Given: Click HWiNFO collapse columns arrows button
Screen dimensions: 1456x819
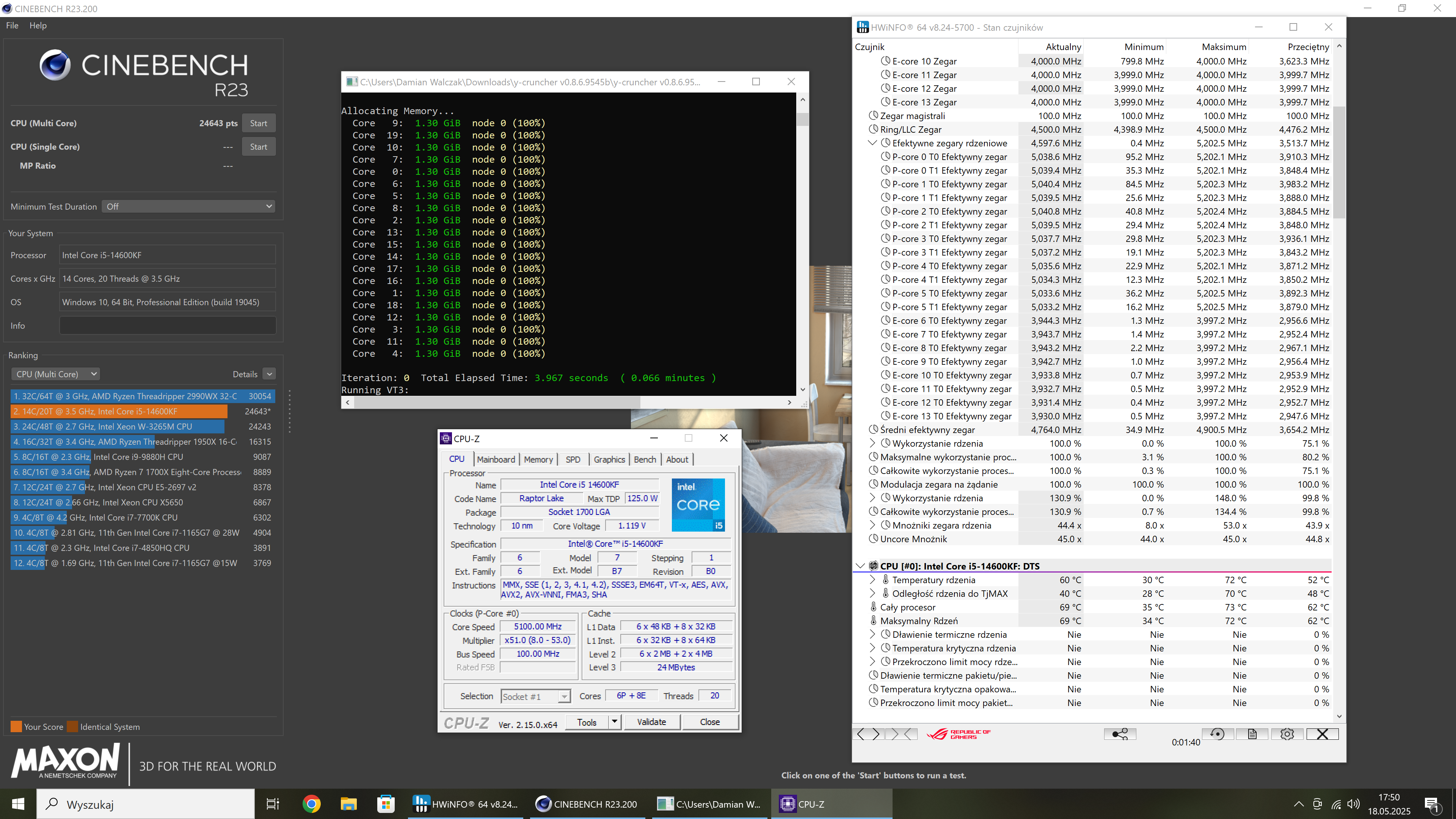Looking at the screenshot, I should 902,734.
